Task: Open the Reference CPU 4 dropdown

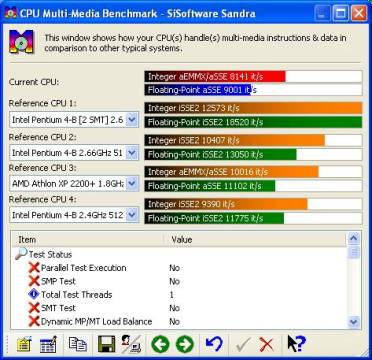Action: pyautogui.click(x=132, y=215)
